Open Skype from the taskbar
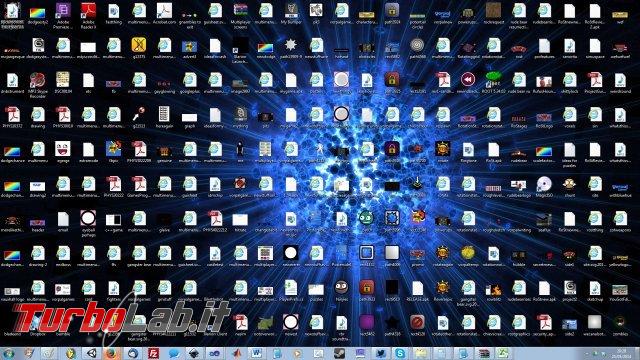 400,353
